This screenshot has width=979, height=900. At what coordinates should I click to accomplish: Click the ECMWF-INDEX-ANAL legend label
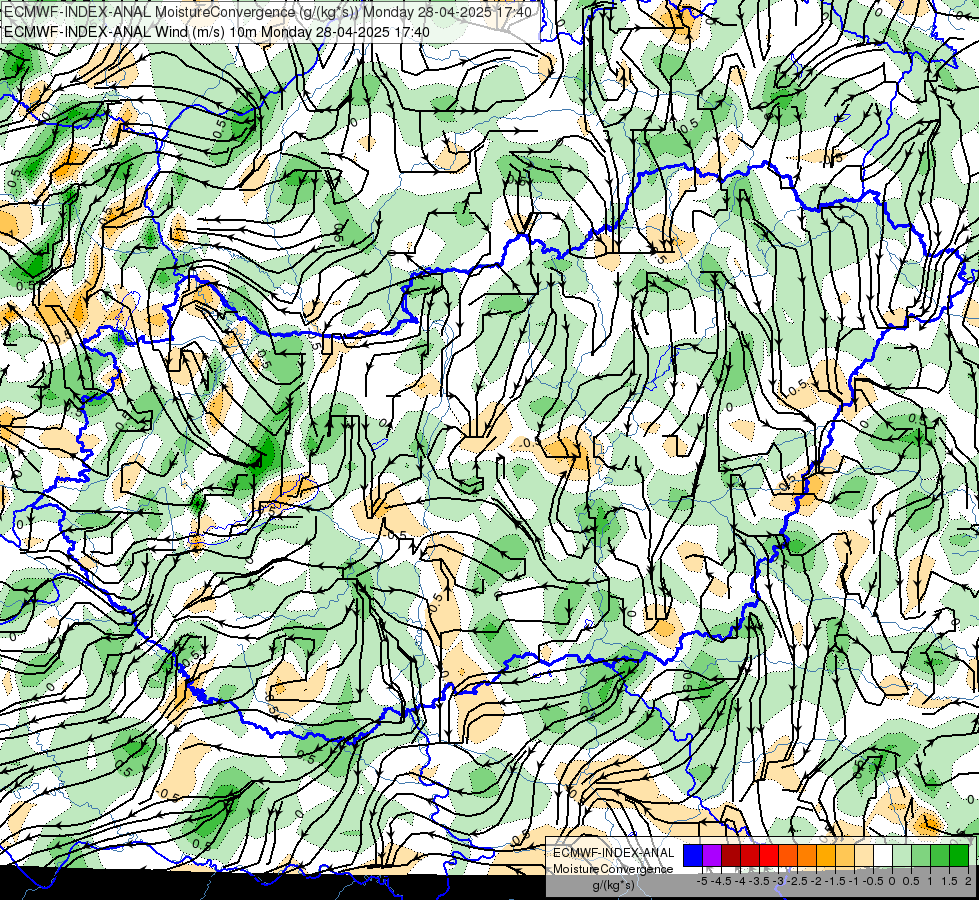click(x=614, y=853)
